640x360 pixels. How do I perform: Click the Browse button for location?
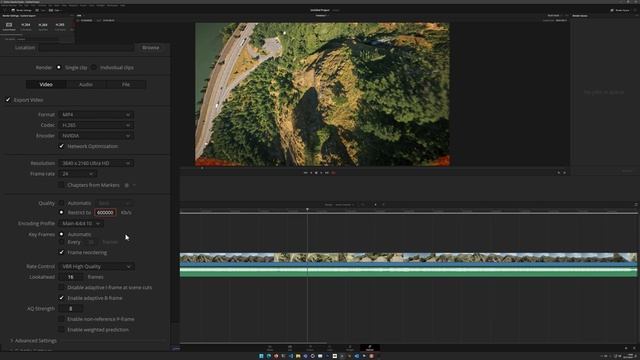pos(151,48)
